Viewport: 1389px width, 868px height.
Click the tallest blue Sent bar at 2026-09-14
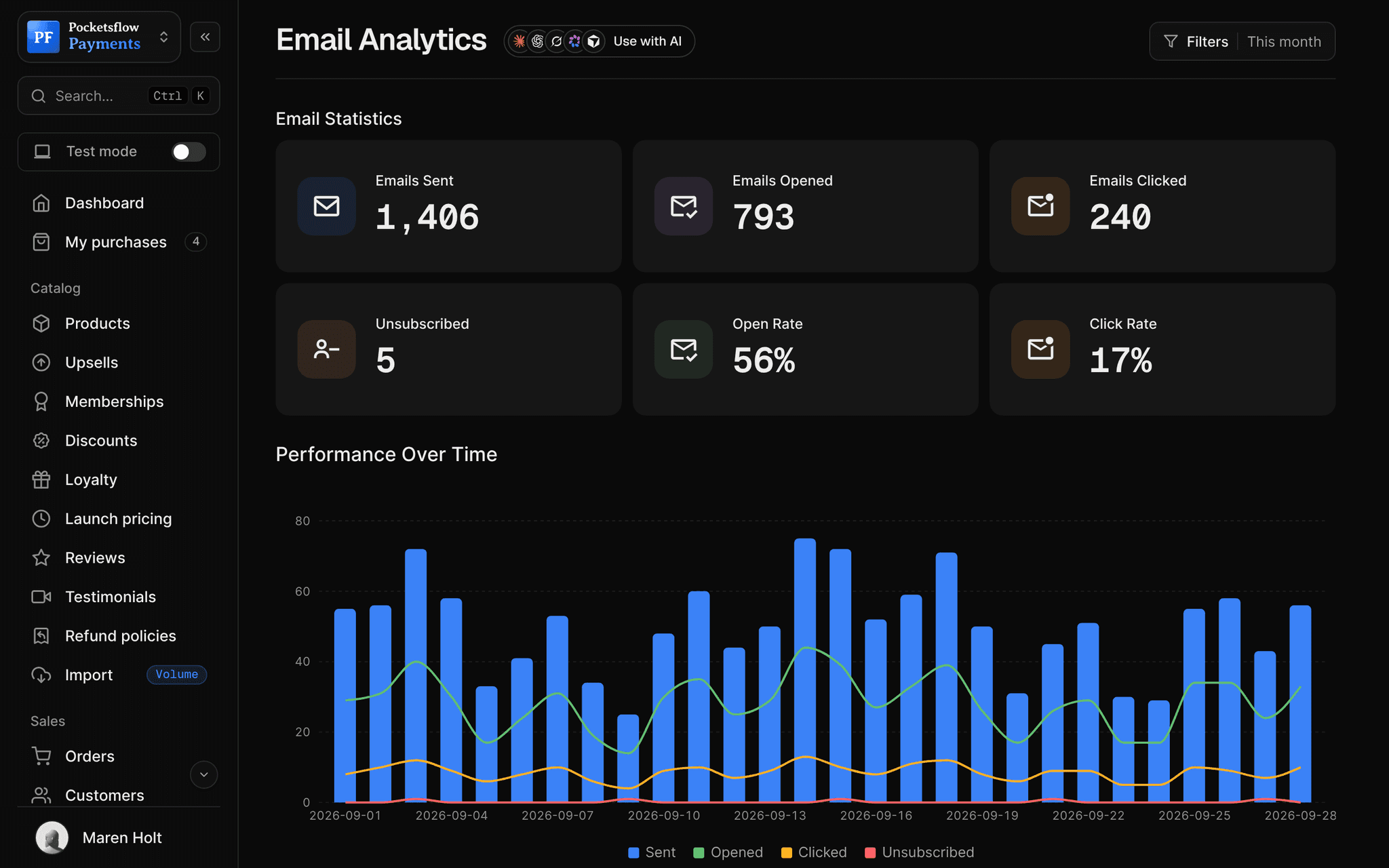pos(805,670)
